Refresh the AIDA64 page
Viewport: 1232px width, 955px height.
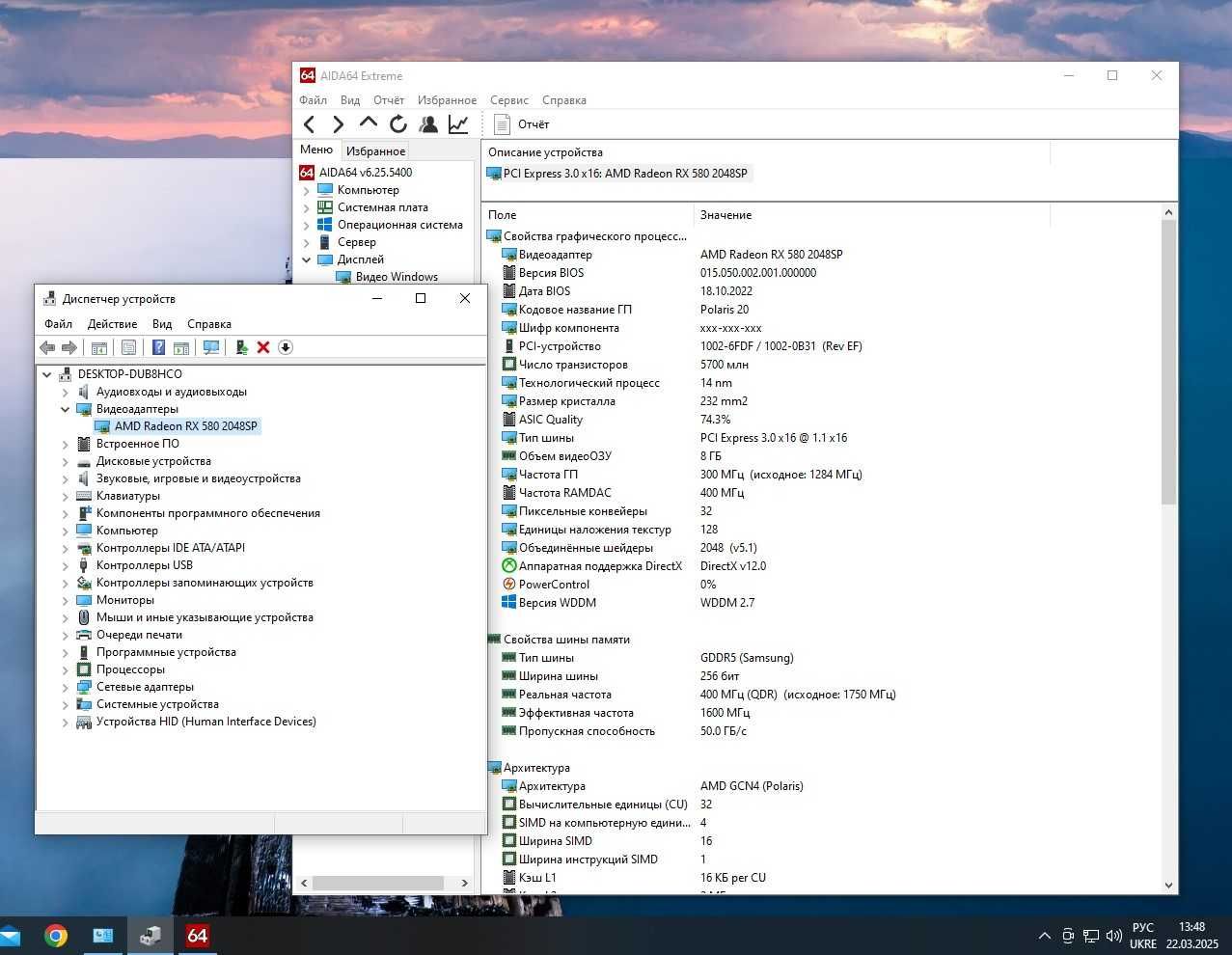pos(398,123)
